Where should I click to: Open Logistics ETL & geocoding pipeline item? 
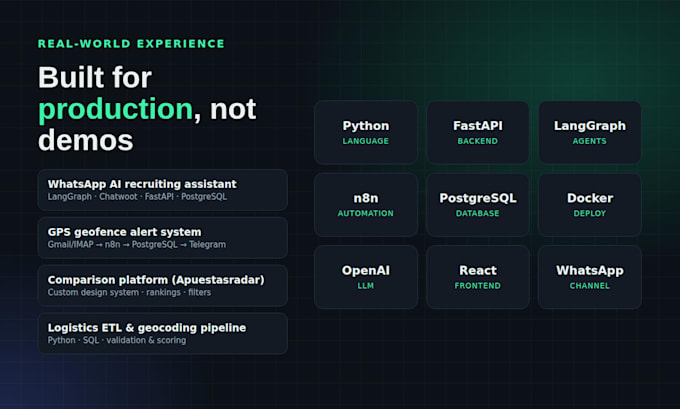pyautogui.click(x=163, y=334)
